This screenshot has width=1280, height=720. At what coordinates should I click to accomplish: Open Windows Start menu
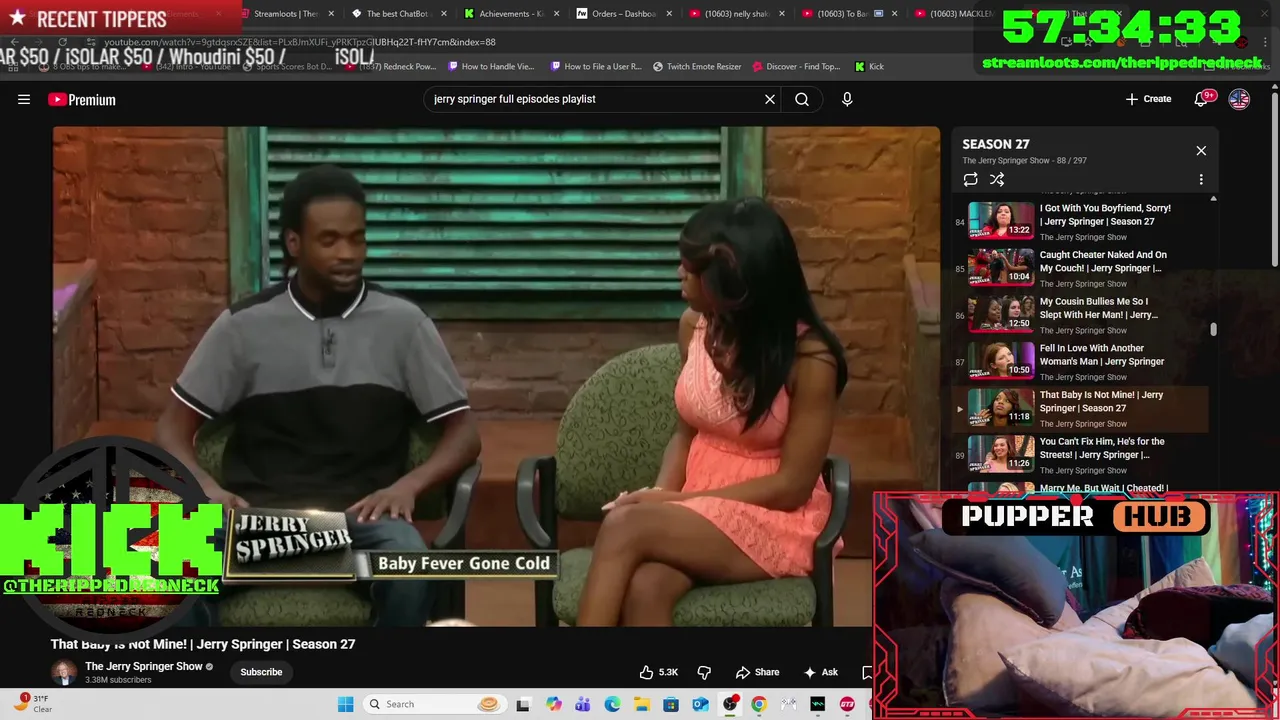pyautogui.click(x=345, y=704)
